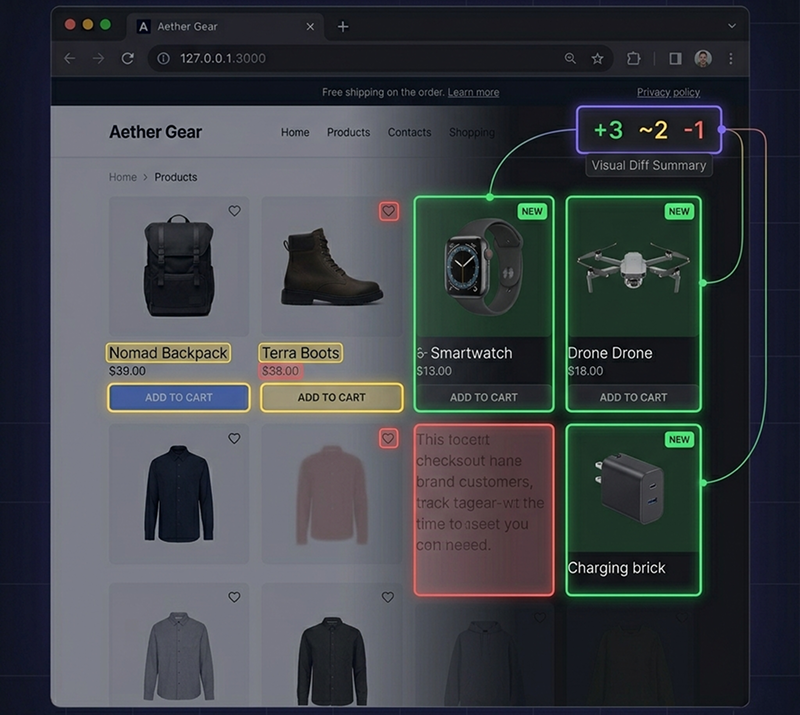Click the Aether Gear favicon on the tab

point(143,27)
